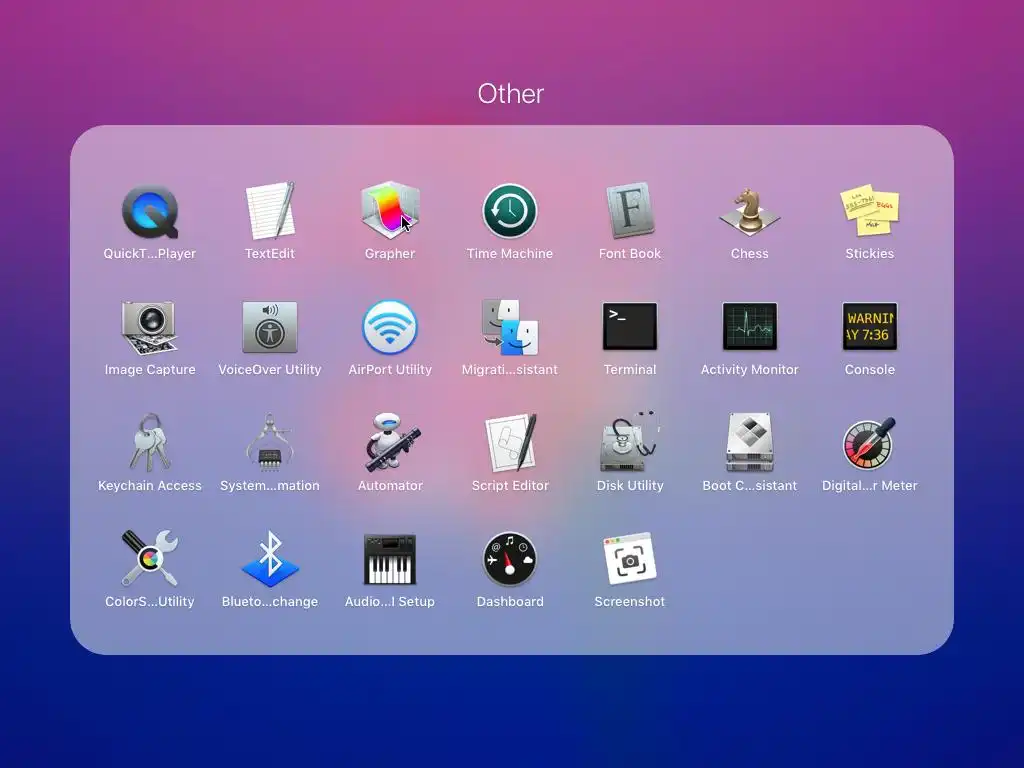Screen dimensions: 1024x768
Task: Launch the Image Capture icon
Action: point(150,327)
